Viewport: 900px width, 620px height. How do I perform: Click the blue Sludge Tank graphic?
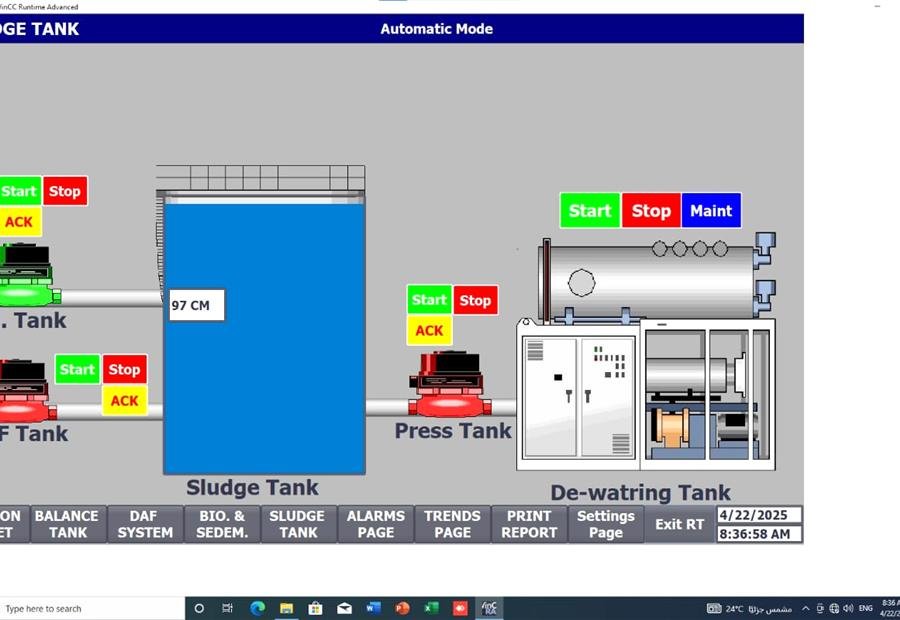(264, 333)
